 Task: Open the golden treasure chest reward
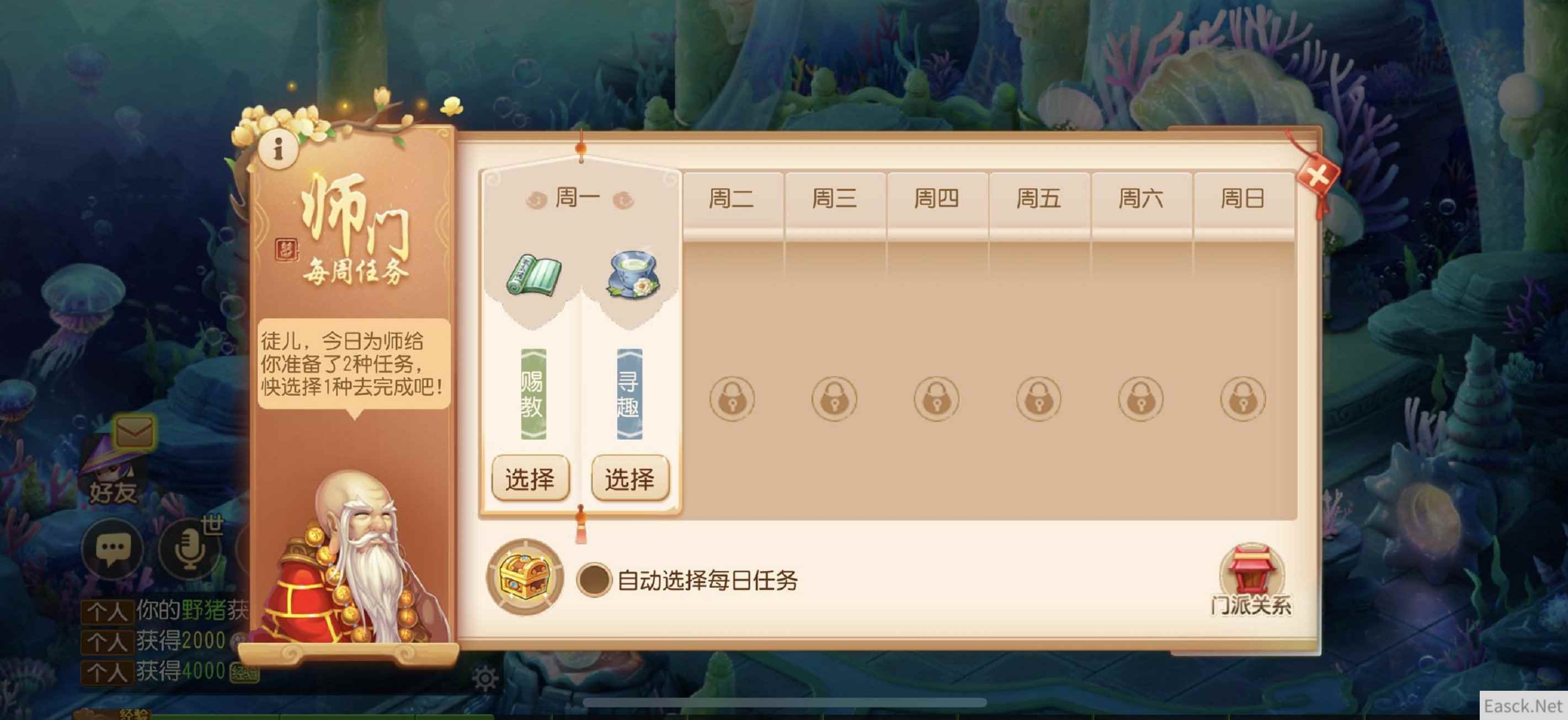coord(525,577)
